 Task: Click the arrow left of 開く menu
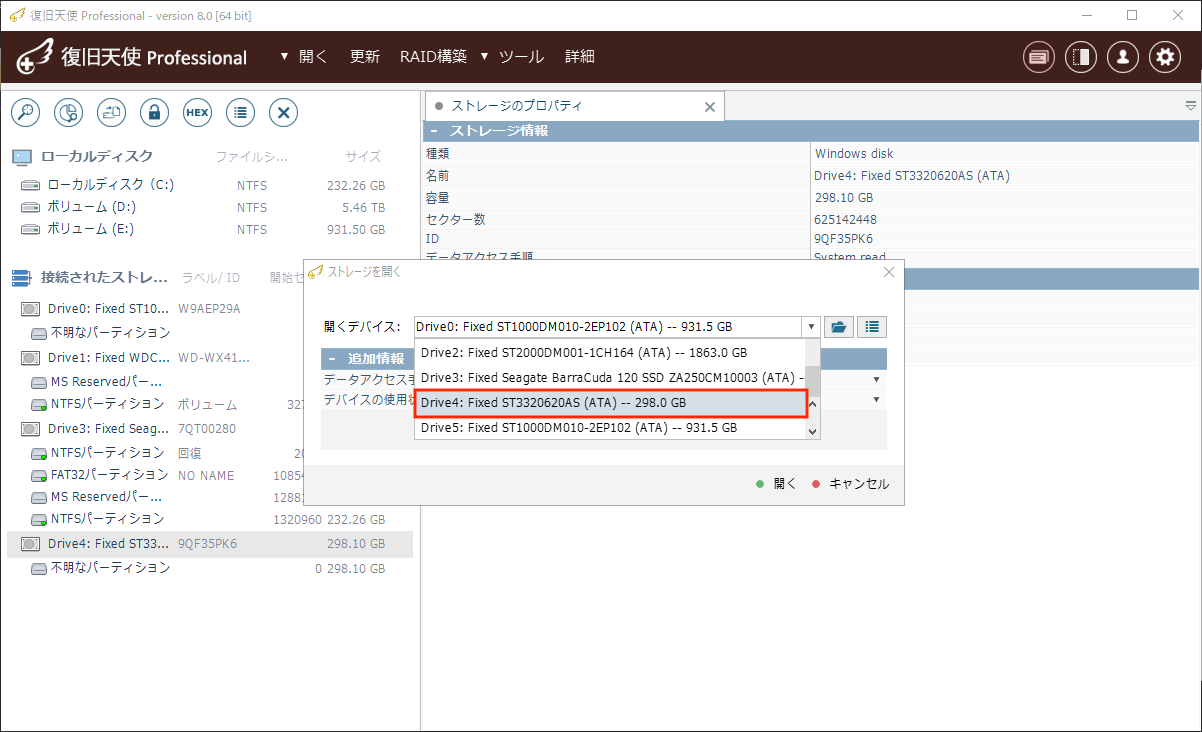tap(284, 56)
